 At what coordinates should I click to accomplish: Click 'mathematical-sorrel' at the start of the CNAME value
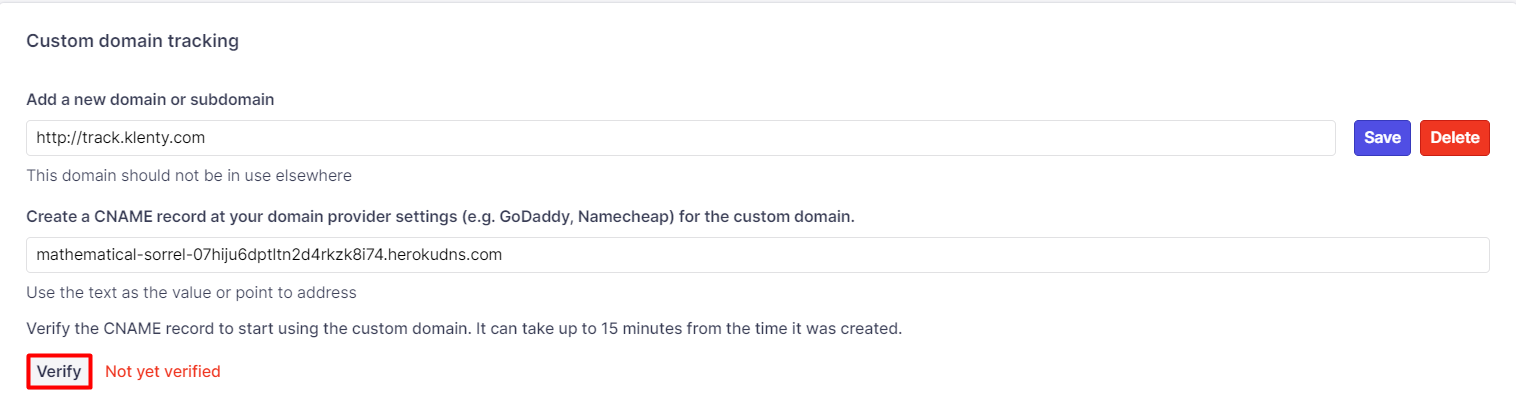[x=104, y=255]
